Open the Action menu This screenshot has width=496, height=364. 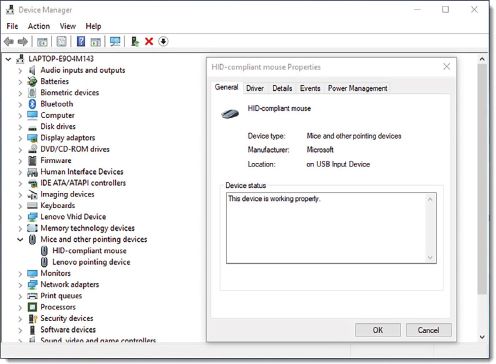pyautogui.click(x=39, y=26)
